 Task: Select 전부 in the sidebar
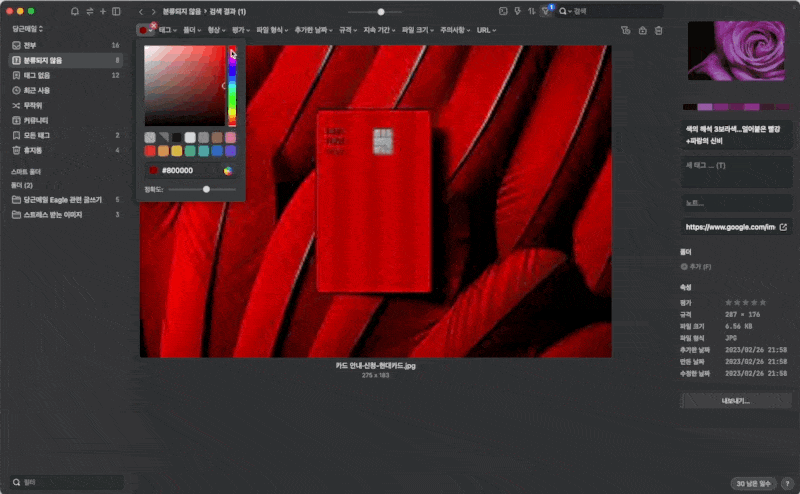[x=66, y=45]
